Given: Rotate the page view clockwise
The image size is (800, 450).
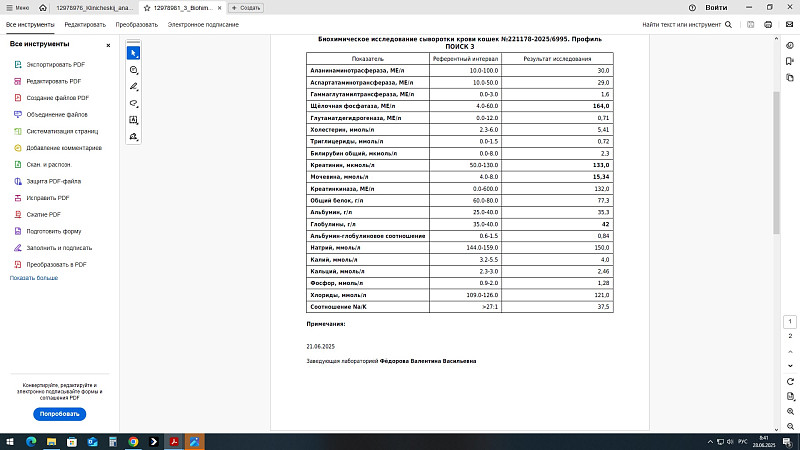Looking at the screenshot, I should tap(790, 382).
